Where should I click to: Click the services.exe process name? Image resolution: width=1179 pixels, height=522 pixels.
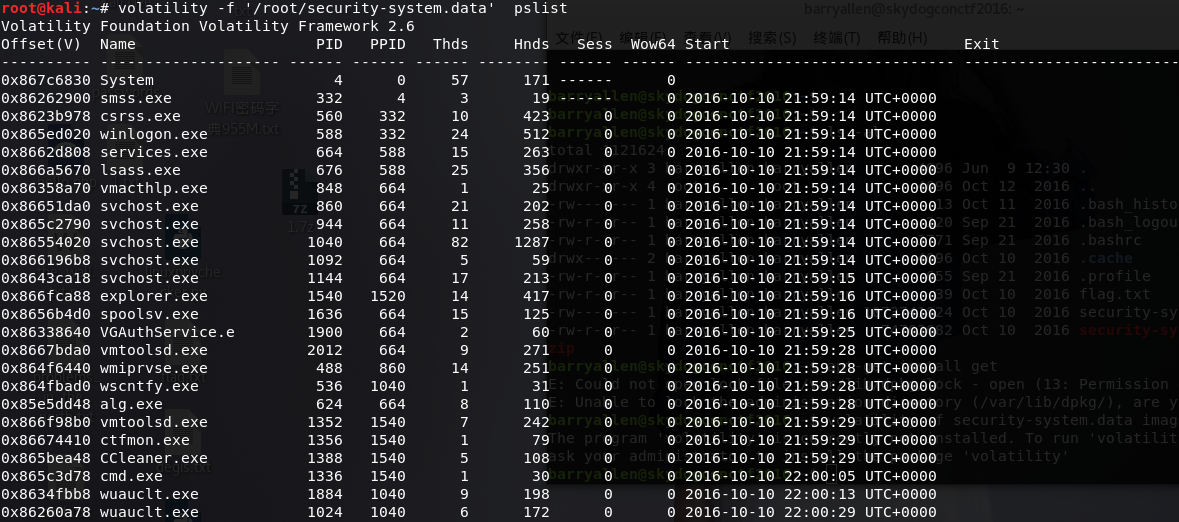tap(153, 153)
